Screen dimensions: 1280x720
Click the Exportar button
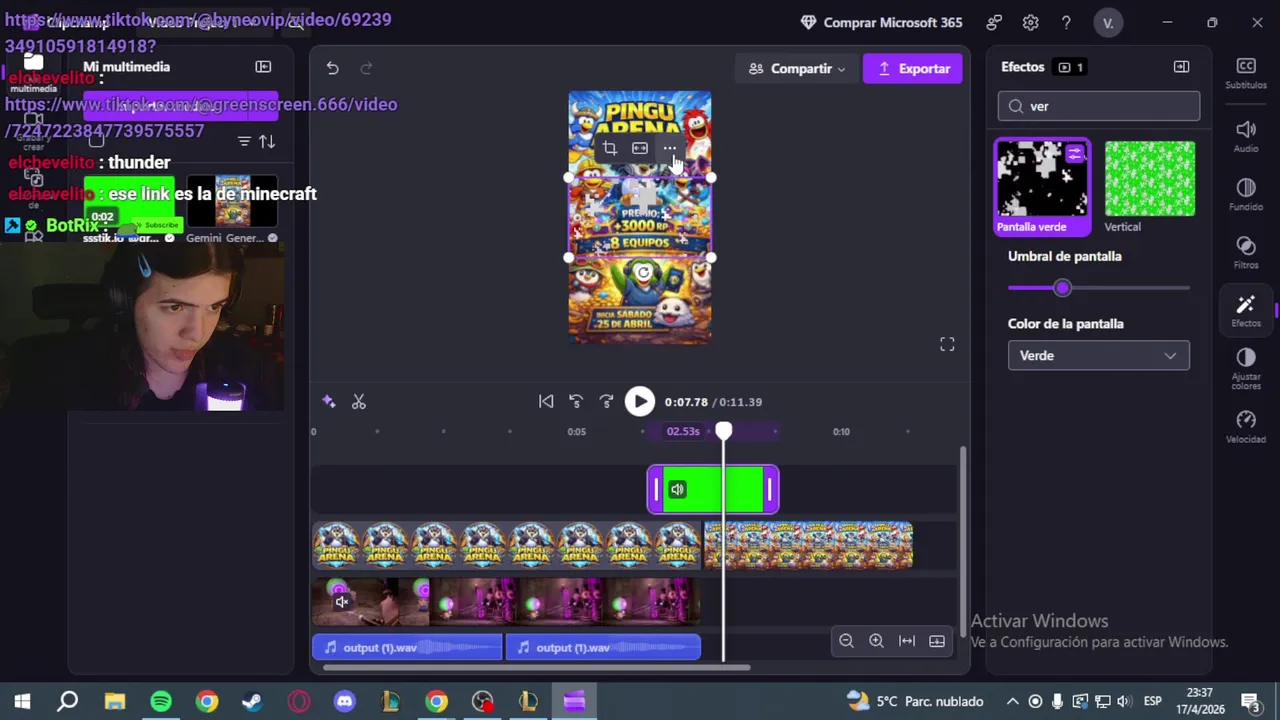[x=913, y=68]
